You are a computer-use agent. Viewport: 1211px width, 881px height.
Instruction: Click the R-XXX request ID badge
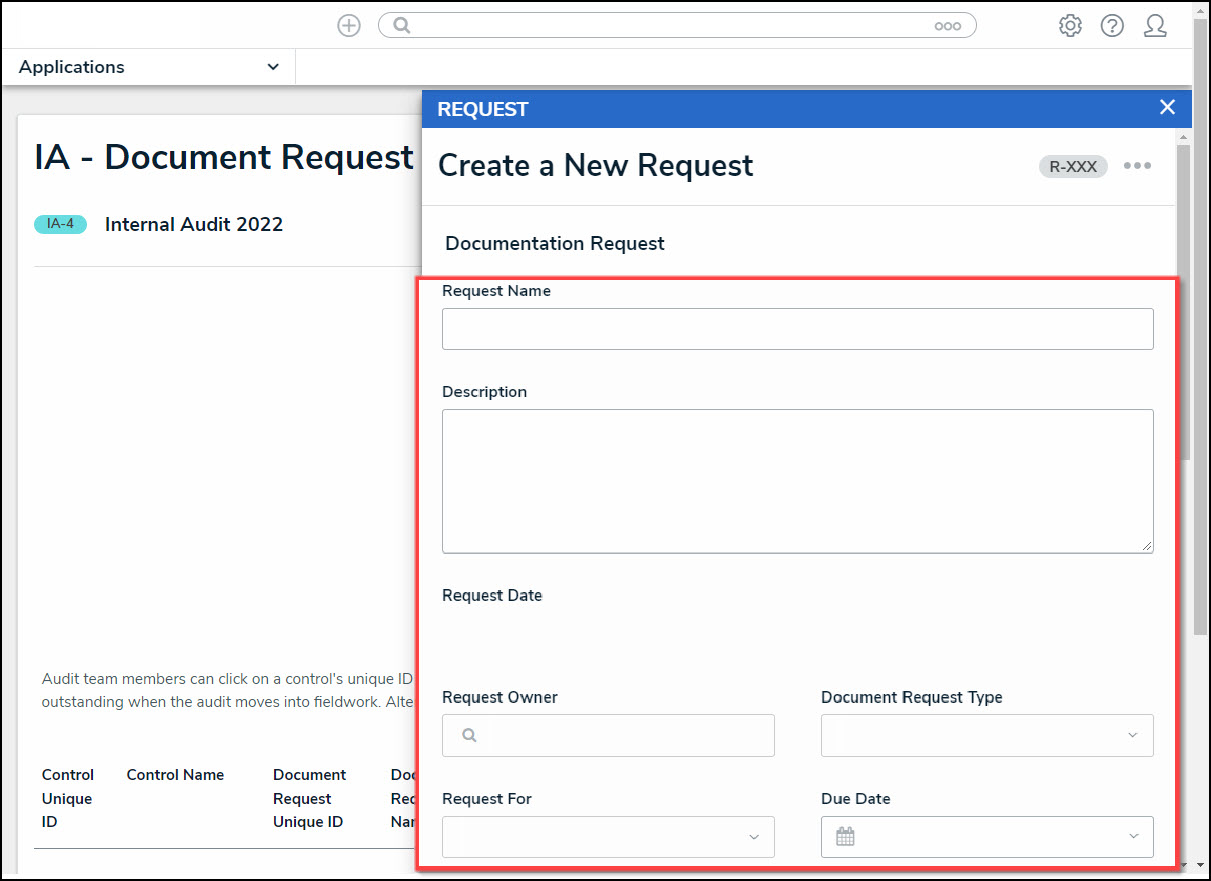tap(1073, 167)
